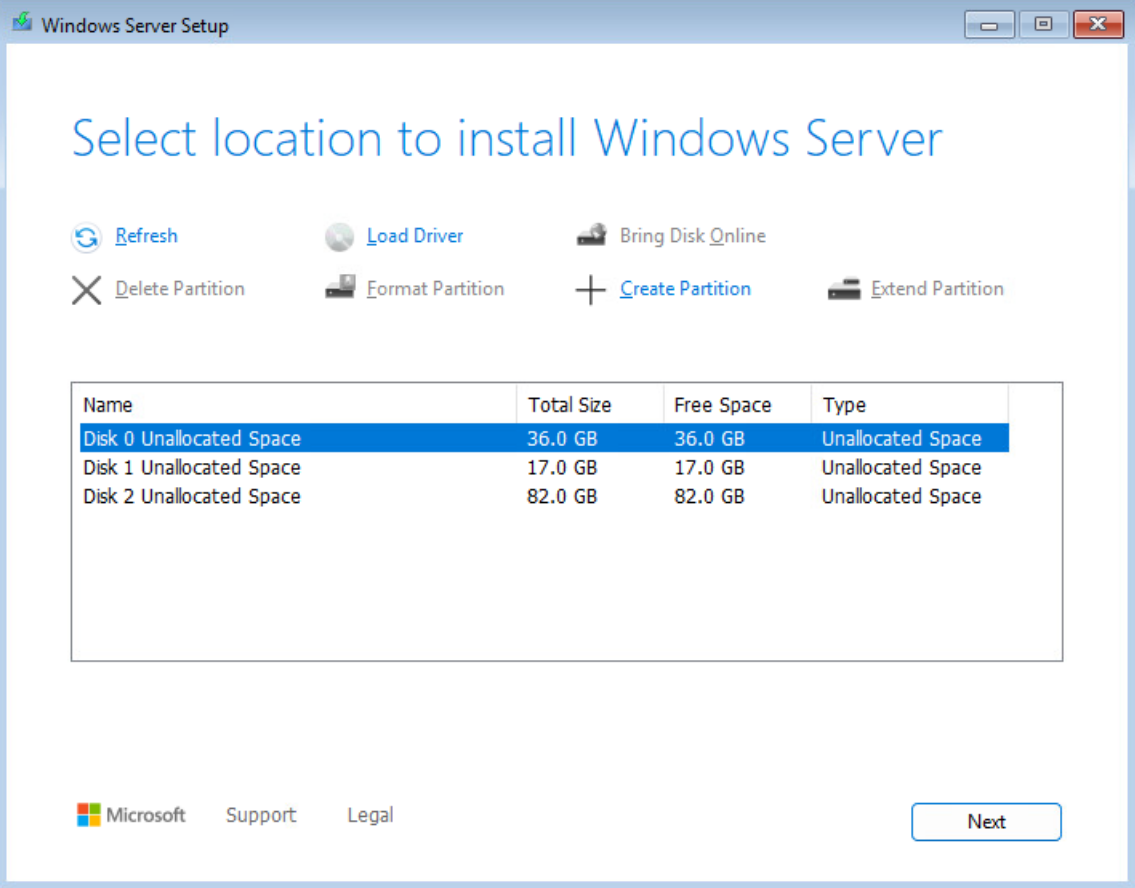Open the Refresh link

click(146, 236)
